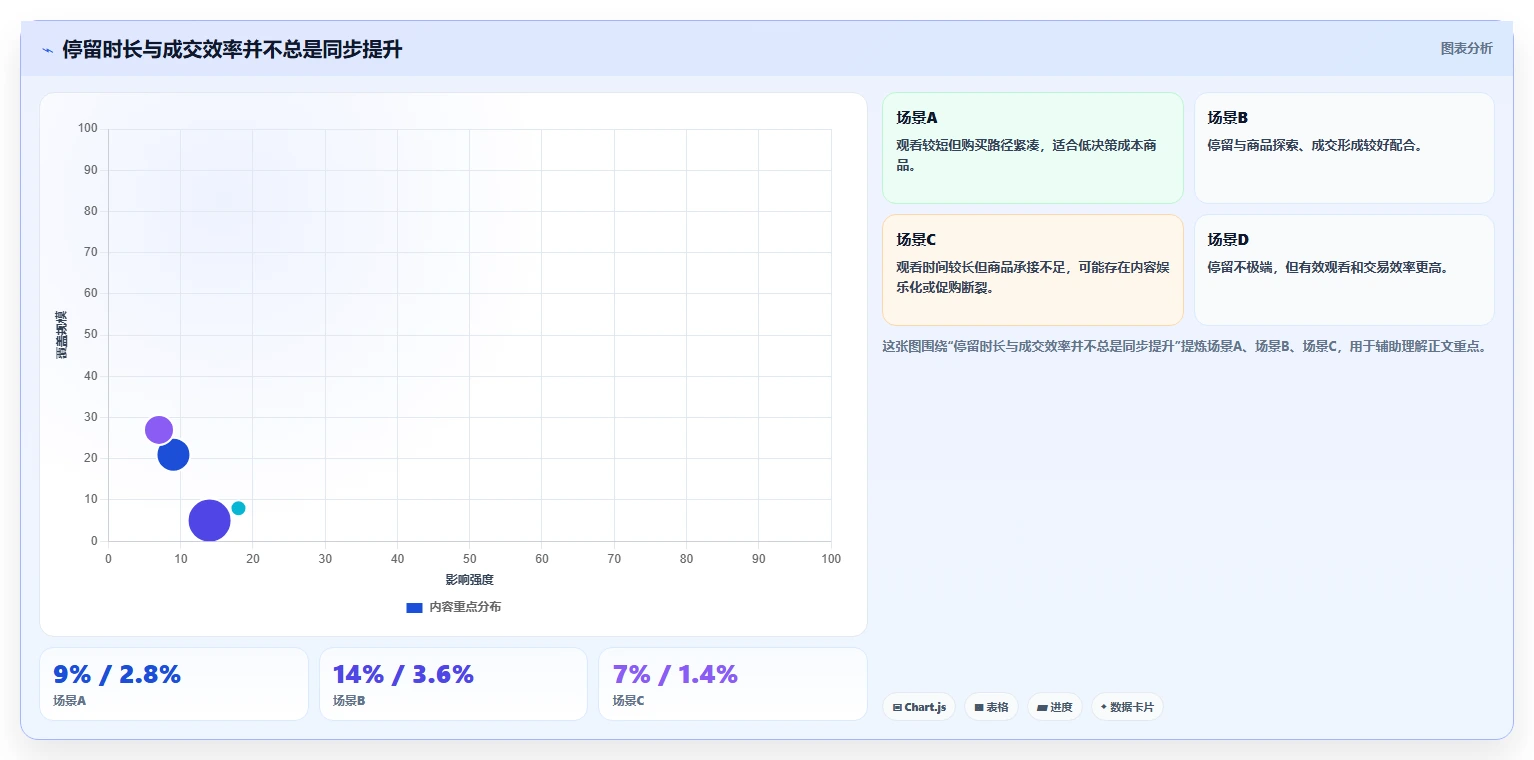Click the 影响强度 x-axis title
Image resolution: width=1534 pixels, height=760 pixels.
[470, 580]
